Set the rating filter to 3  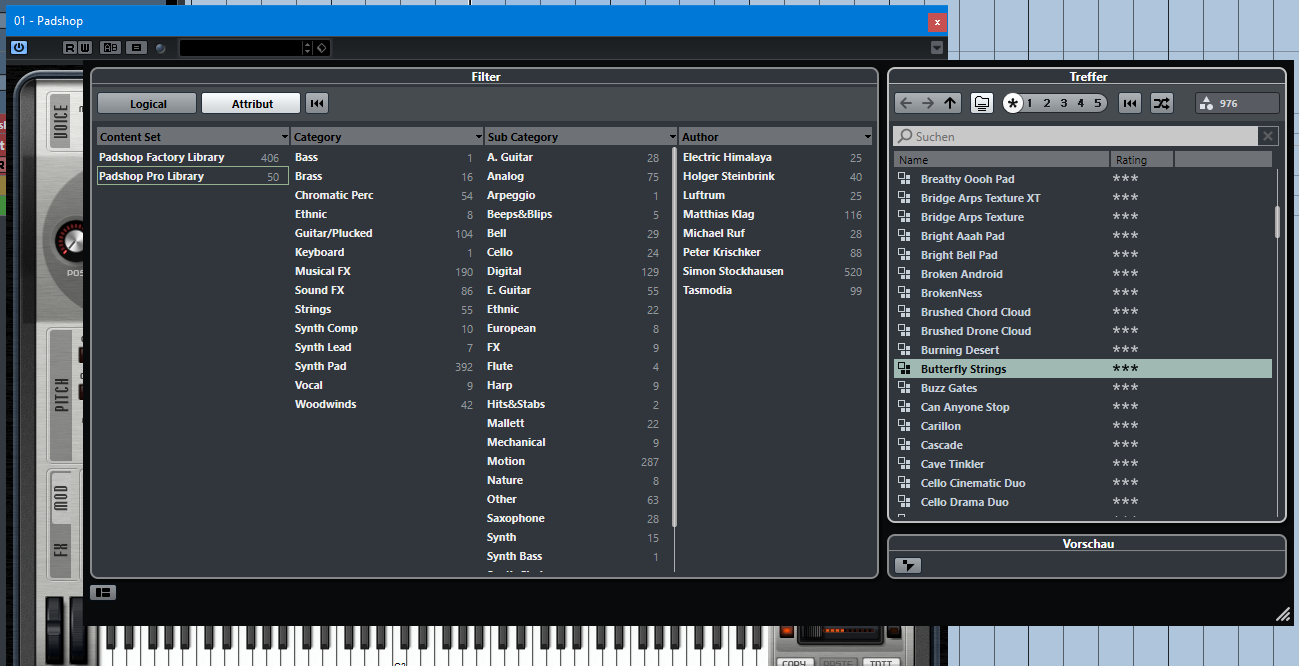tap(1064, 103)
